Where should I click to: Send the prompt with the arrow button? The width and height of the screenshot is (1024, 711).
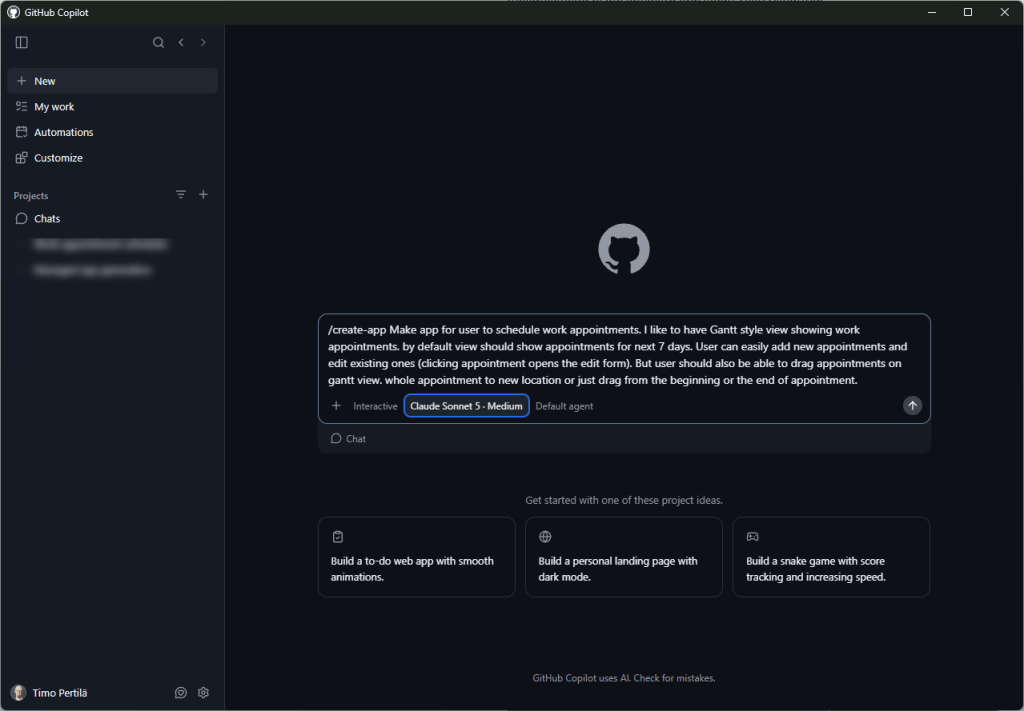[912, 405]
